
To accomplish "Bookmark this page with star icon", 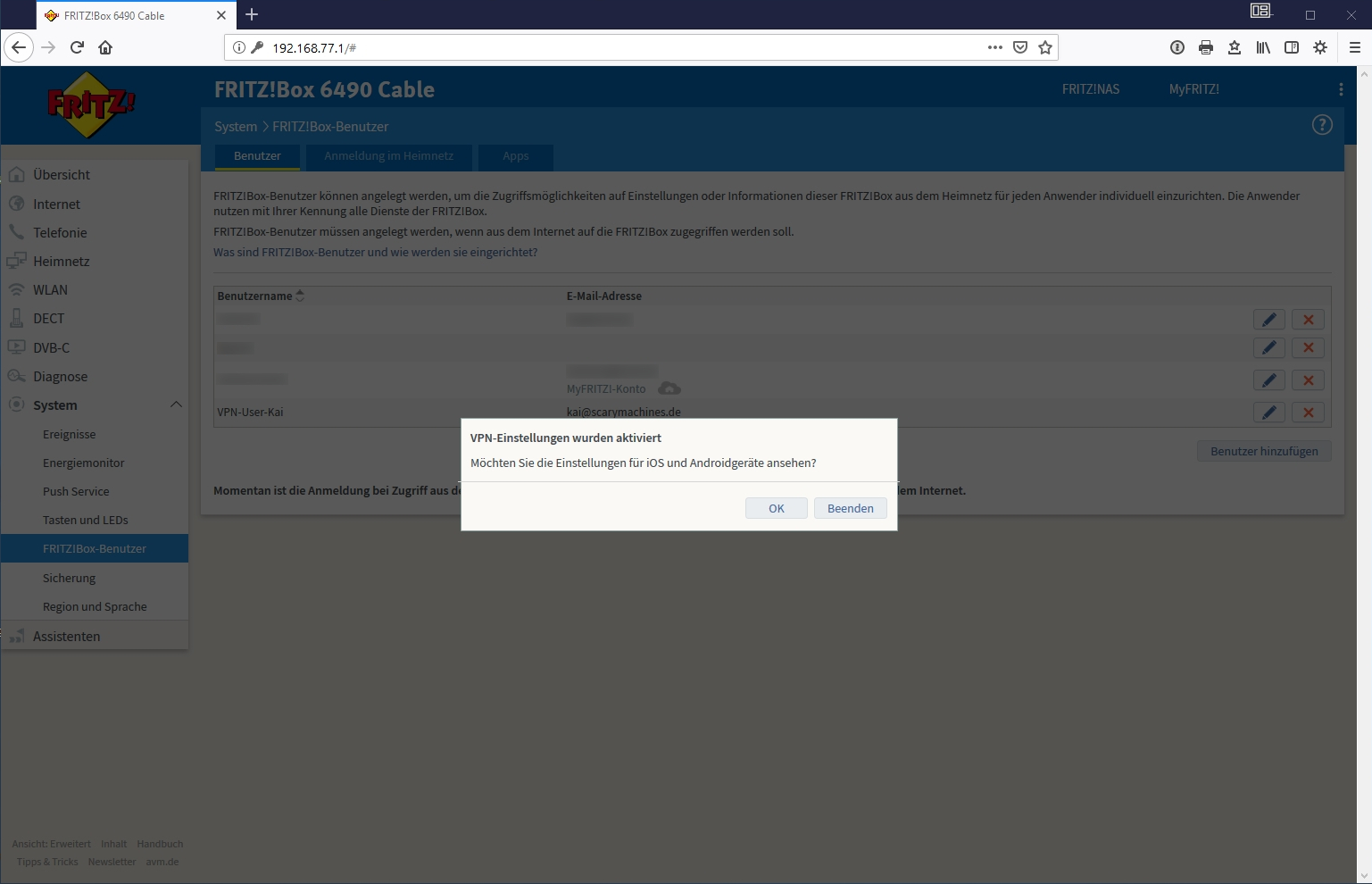I will 1045,47.
